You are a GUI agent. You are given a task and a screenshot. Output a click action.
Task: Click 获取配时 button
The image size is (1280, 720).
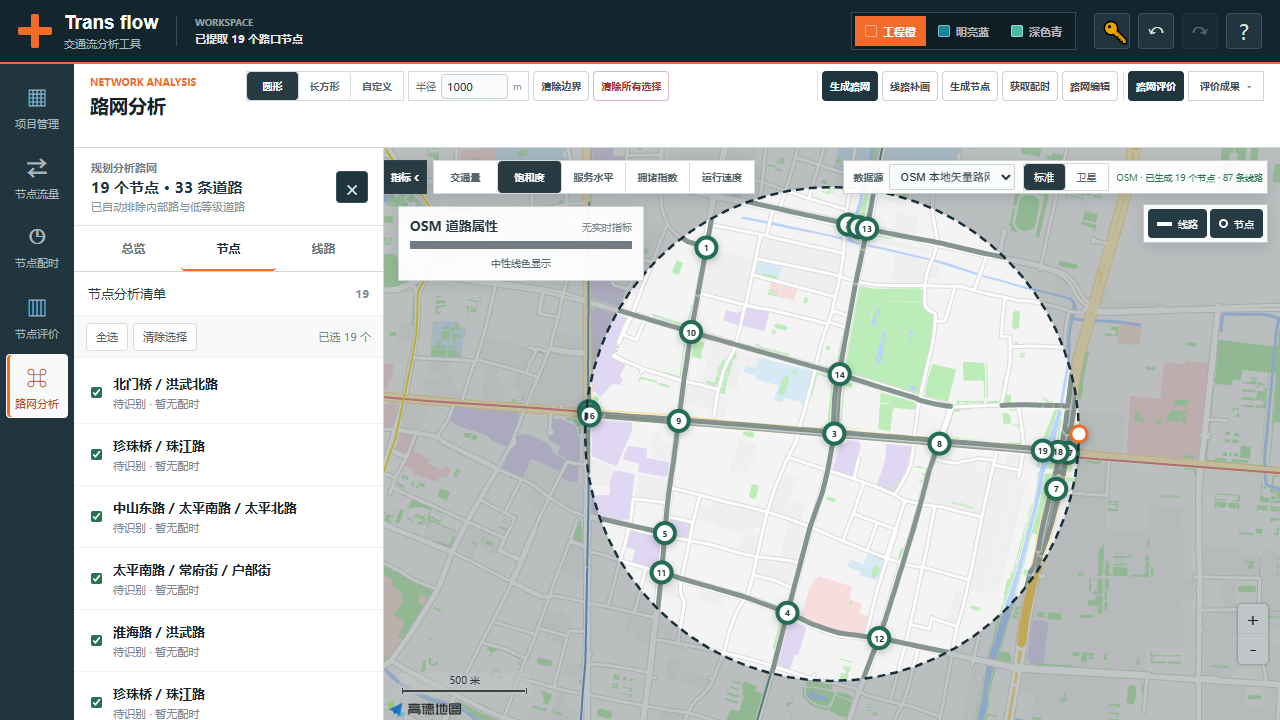1030,87
